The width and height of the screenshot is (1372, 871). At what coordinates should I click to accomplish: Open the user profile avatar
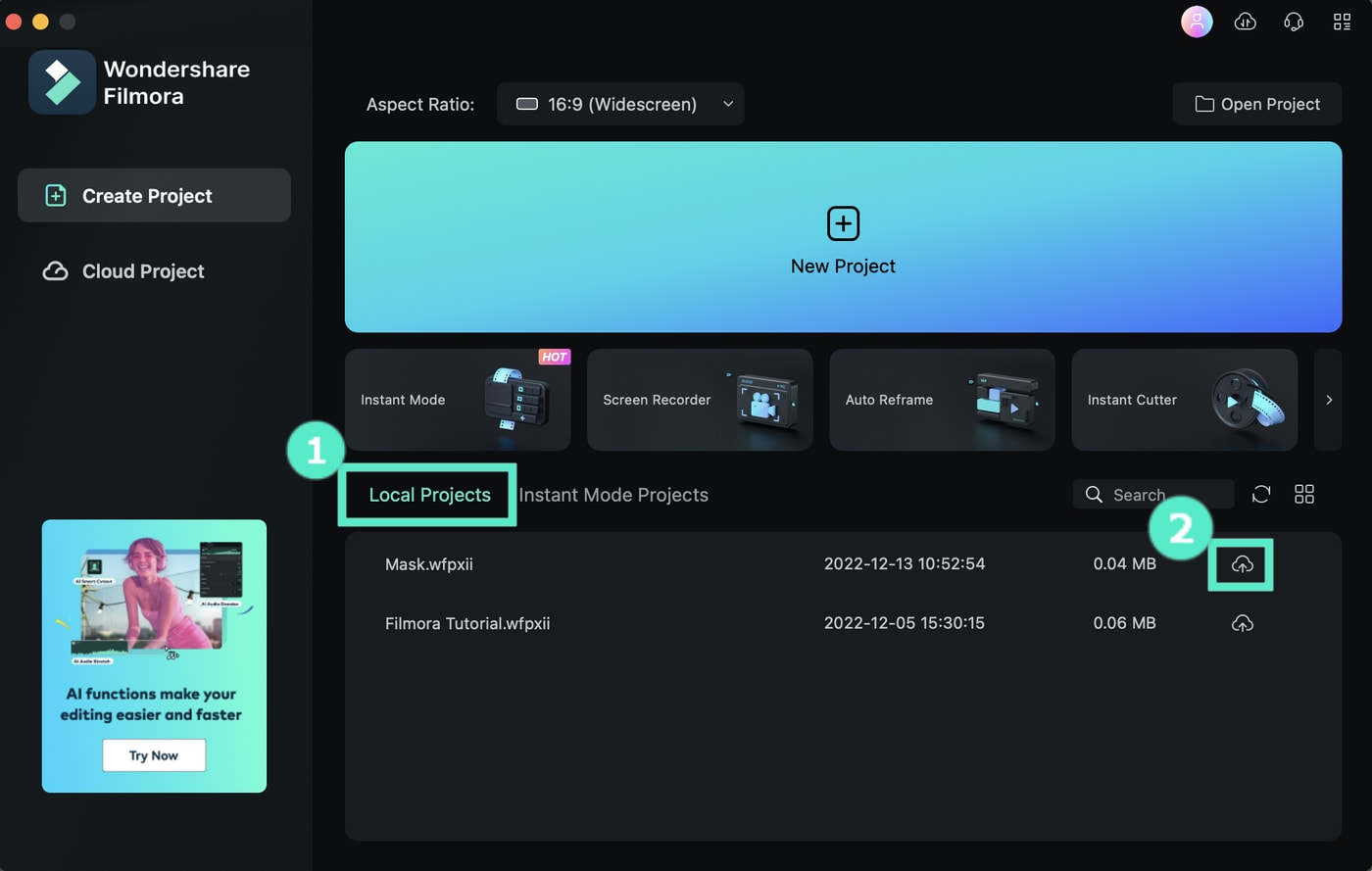(x=1197, y=22)
